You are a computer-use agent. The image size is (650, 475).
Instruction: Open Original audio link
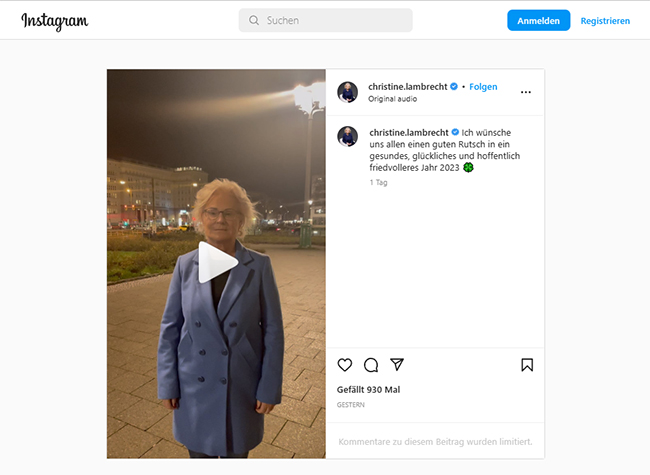click(394, 100)
